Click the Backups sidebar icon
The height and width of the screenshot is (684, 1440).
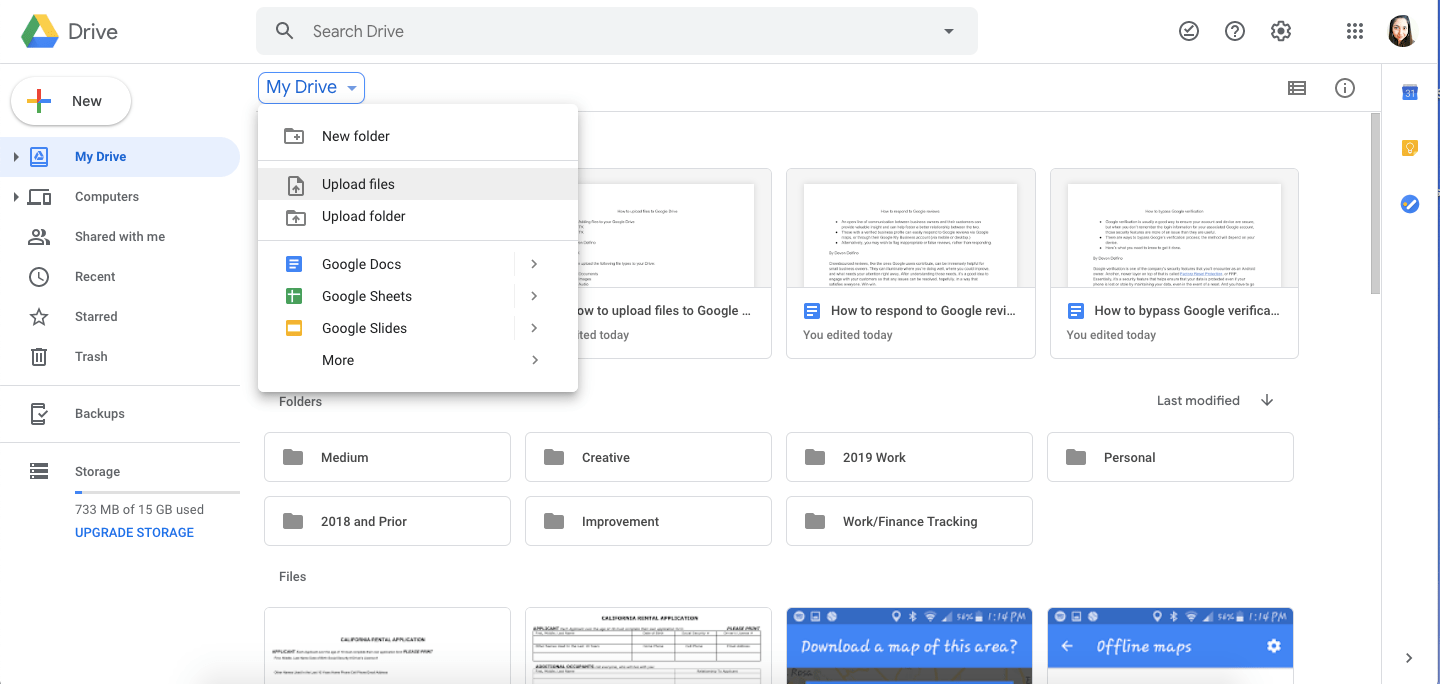[x=39, y=413]
